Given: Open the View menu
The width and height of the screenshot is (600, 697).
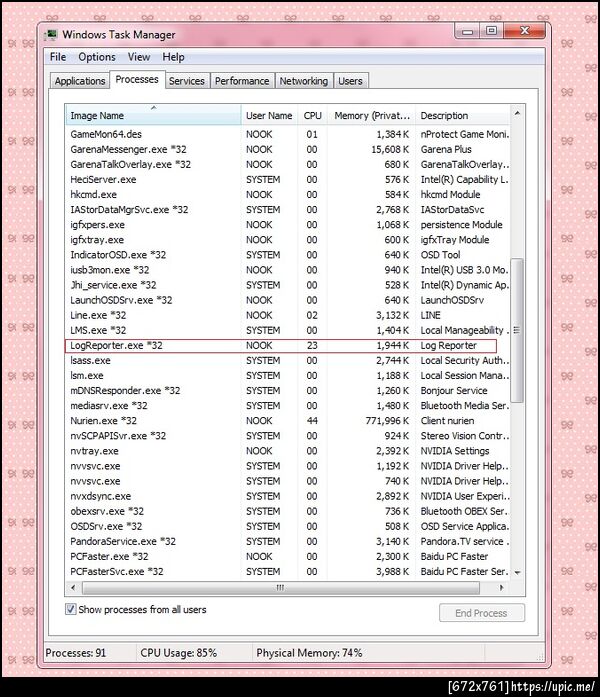Looking at the screenshot, I should tap(139, 57).
